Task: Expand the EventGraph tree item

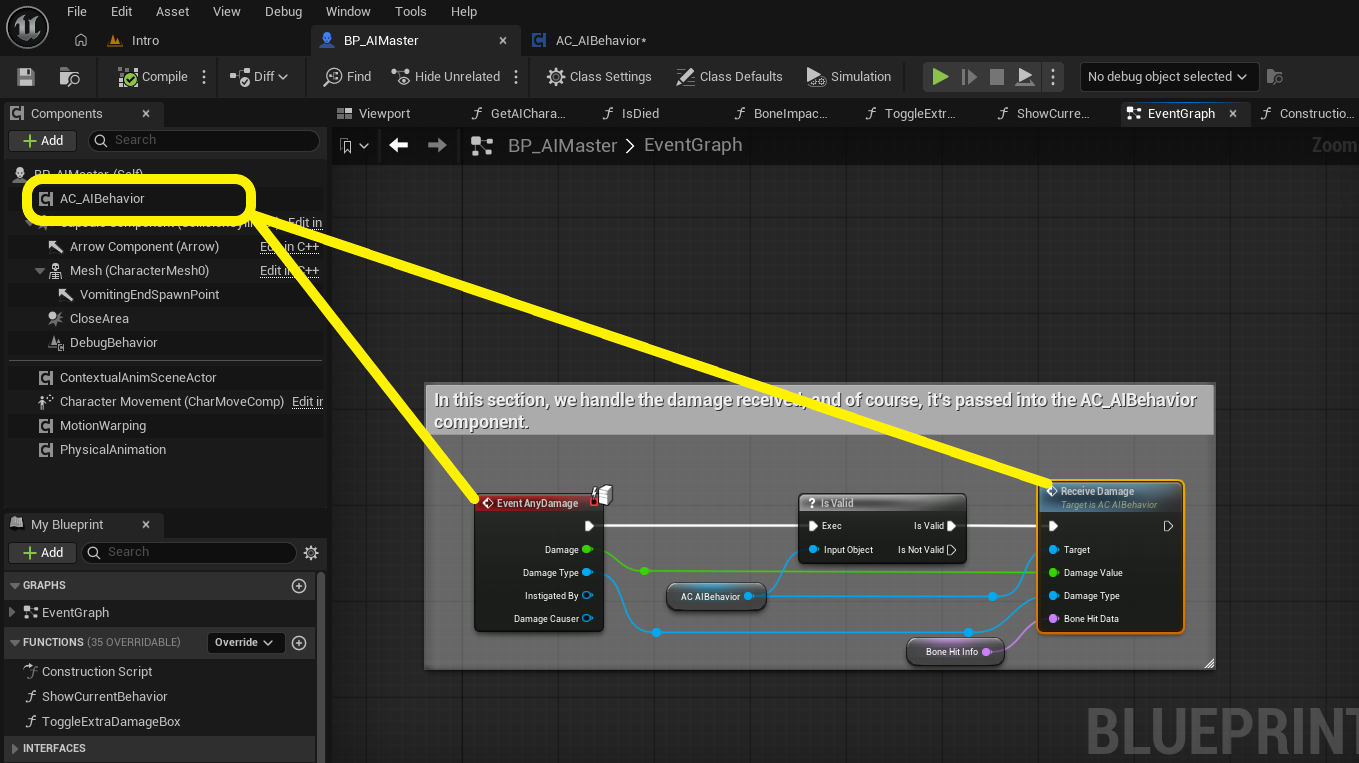Action: click(x=12, y=613)
